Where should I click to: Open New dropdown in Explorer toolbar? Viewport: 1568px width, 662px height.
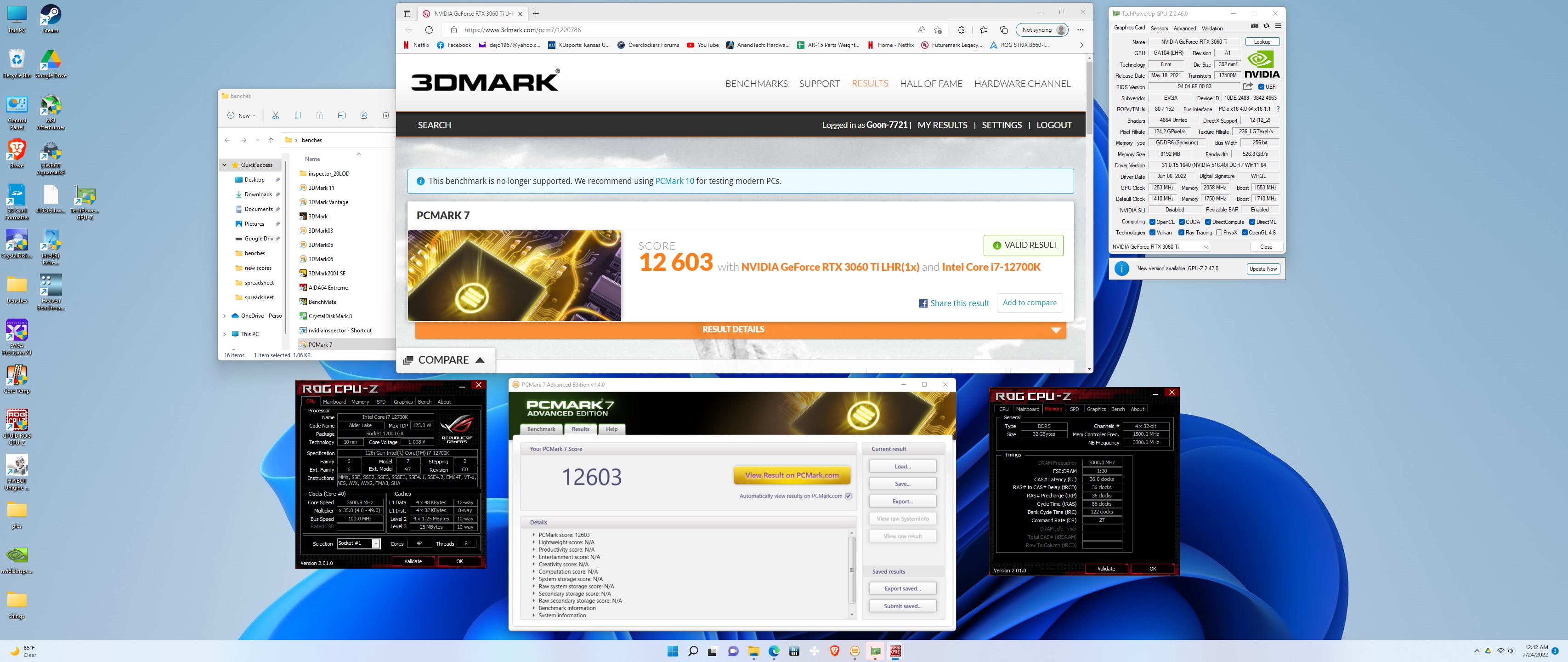[x=242, y=115]
